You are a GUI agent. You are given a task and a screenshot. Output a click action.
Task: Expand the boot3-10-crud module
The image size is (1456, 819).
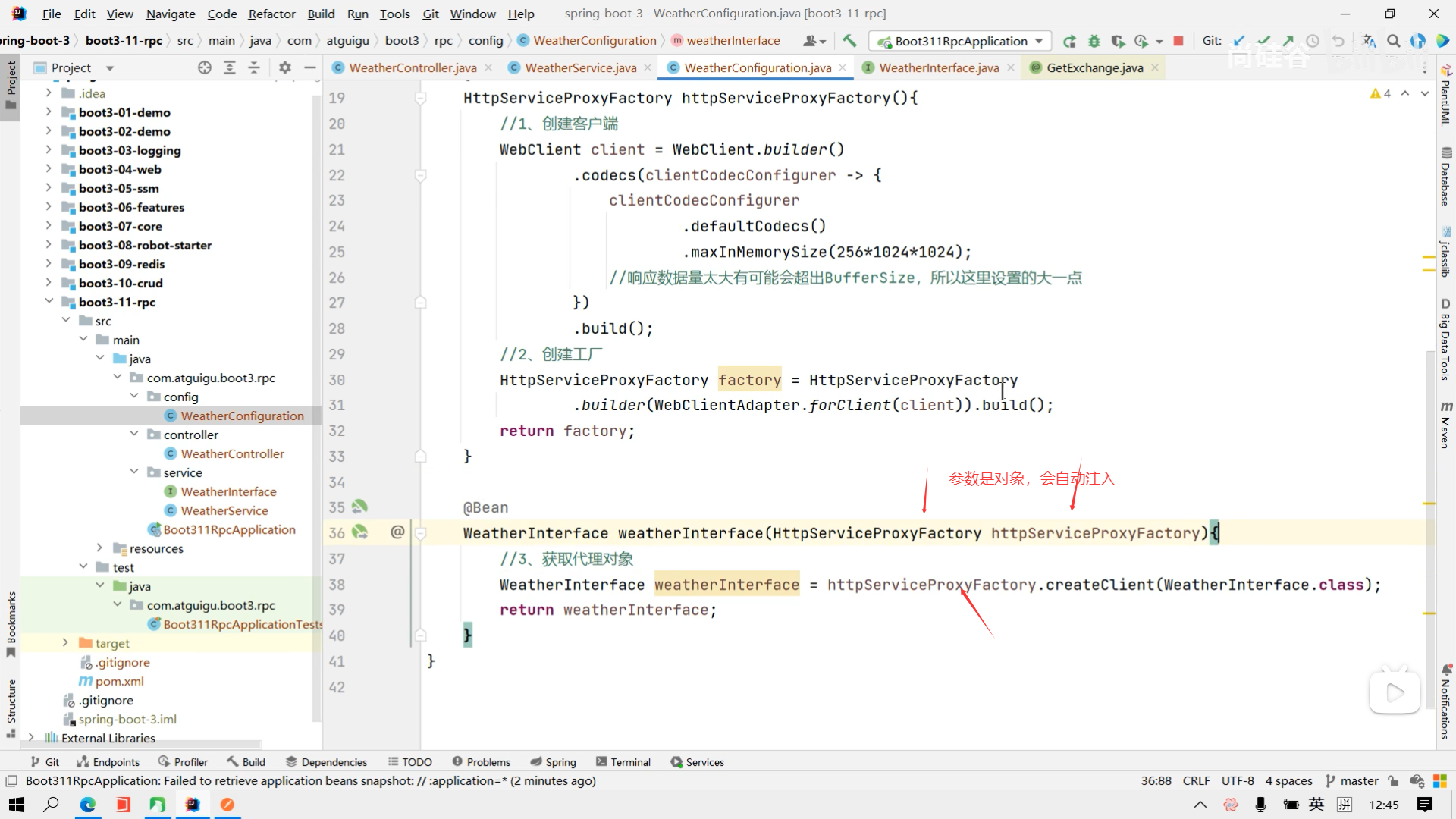click(x=49, y=283)
